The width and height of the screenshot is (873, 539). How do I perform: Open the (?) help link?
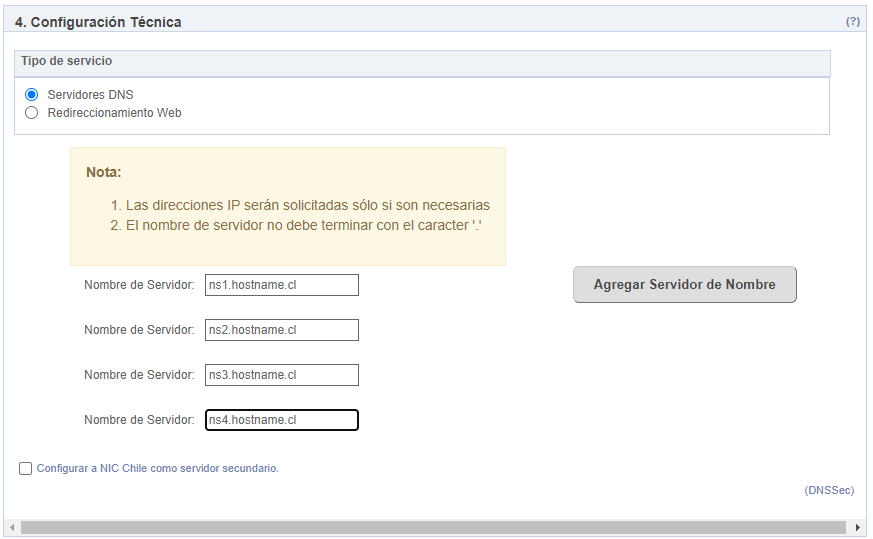coord(852,21)
